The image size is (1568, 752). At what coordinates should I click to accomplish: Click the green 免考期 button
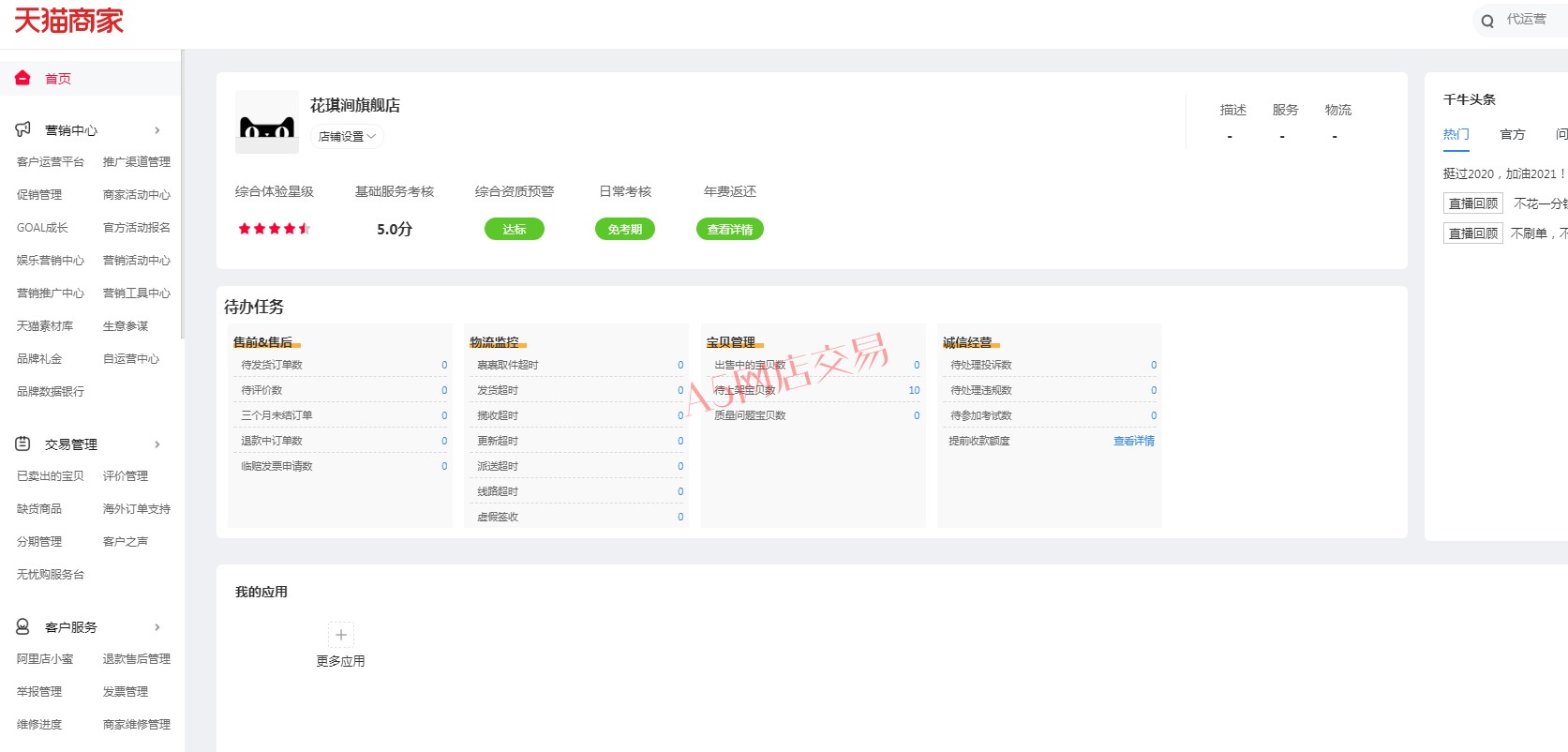pyautogui.click(x=625, y=229)
